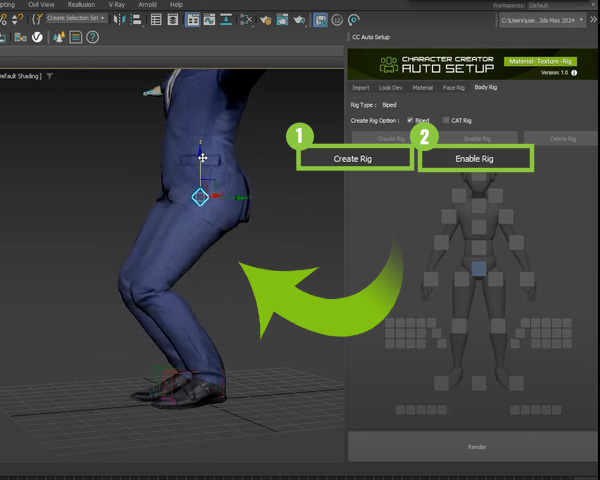Image resolution: width=600 pixels, height=480 pixels.
Task: Click the Render button at panel bottom
Action: coord(474,447)
